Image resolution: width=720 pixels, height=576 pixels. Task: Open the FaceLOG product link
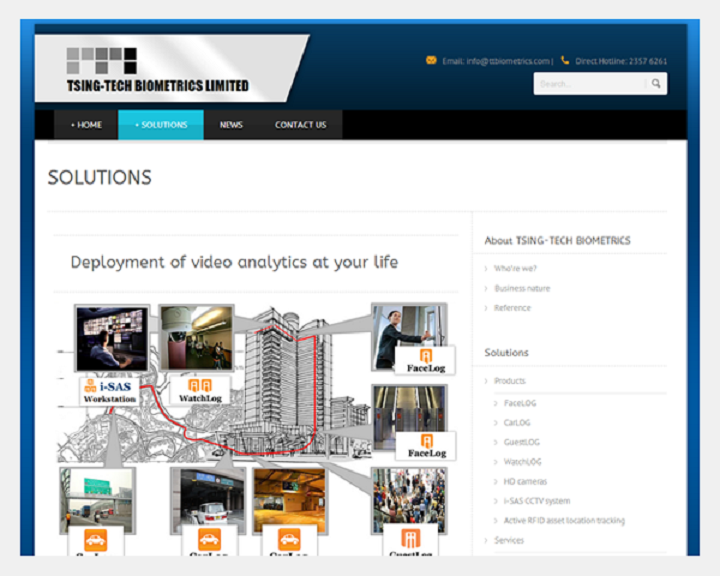[x=520, y=403]
